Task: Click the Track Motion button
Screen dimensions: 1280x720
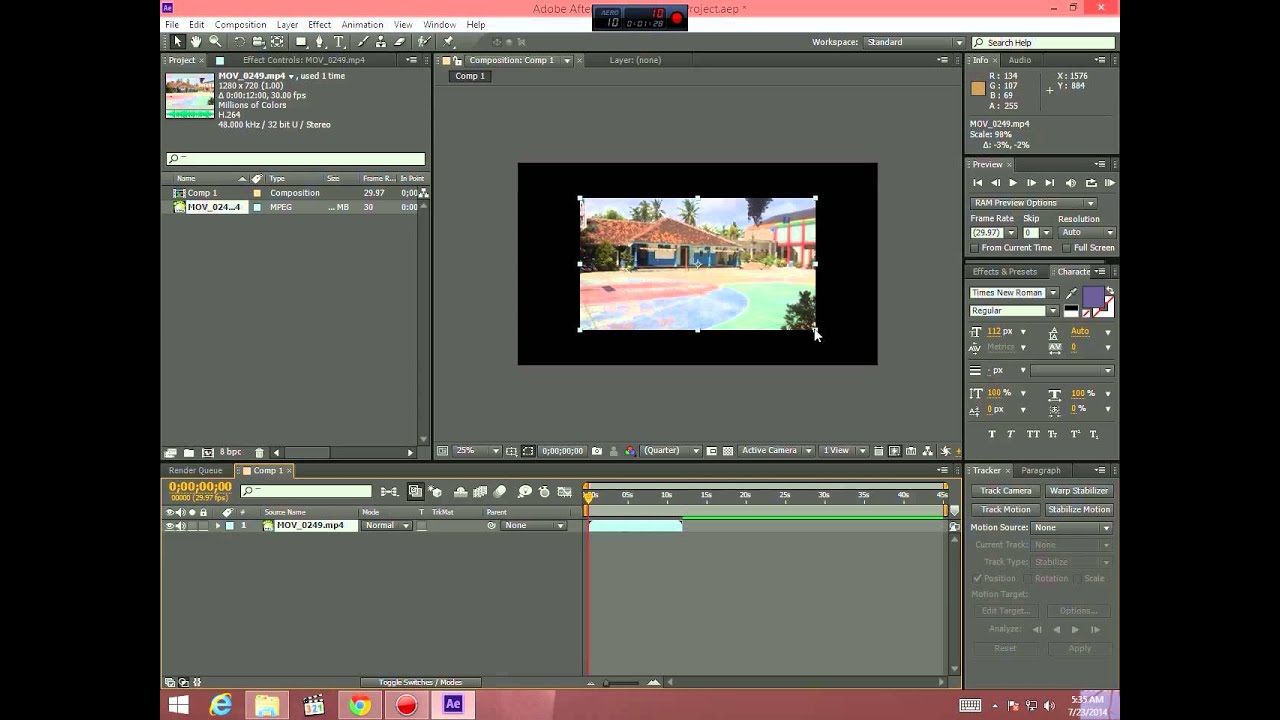Action: (1006, 509)
